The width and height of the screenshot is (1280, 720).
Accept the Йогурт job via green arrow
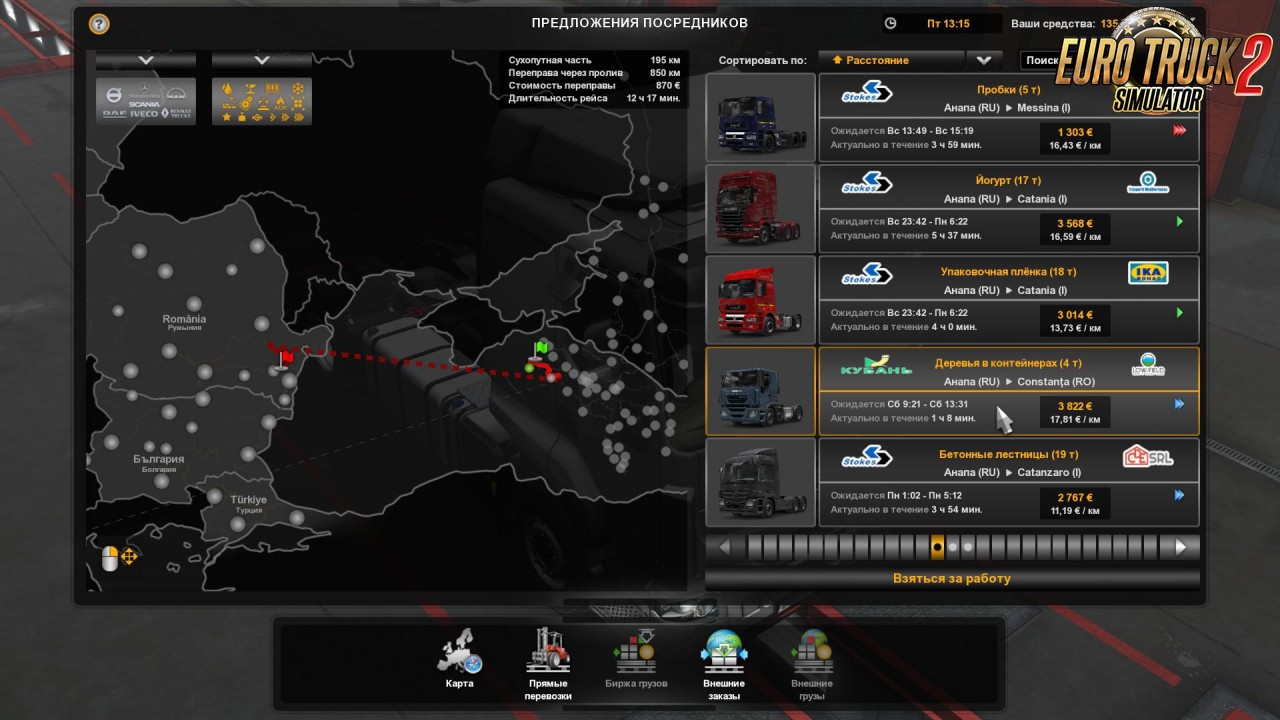pos(1180,223)
